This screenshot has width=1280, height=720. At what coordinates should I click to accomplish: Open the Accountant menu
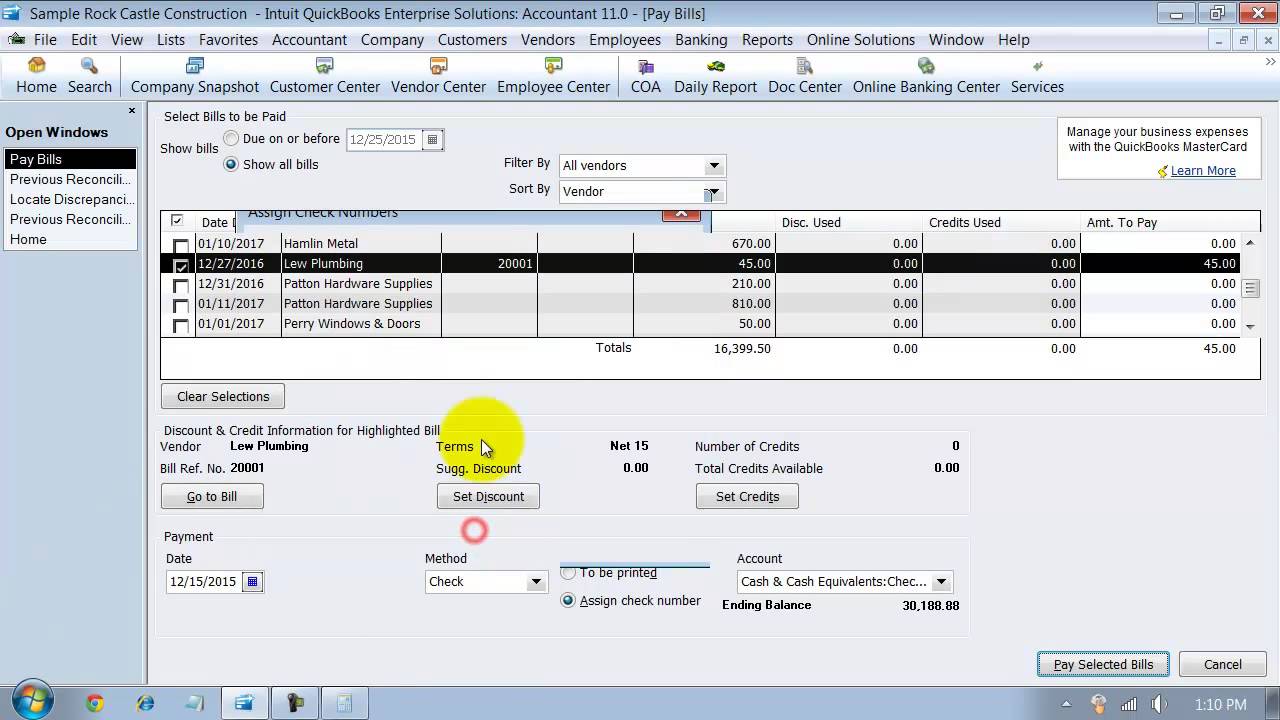tap(310, 40)
